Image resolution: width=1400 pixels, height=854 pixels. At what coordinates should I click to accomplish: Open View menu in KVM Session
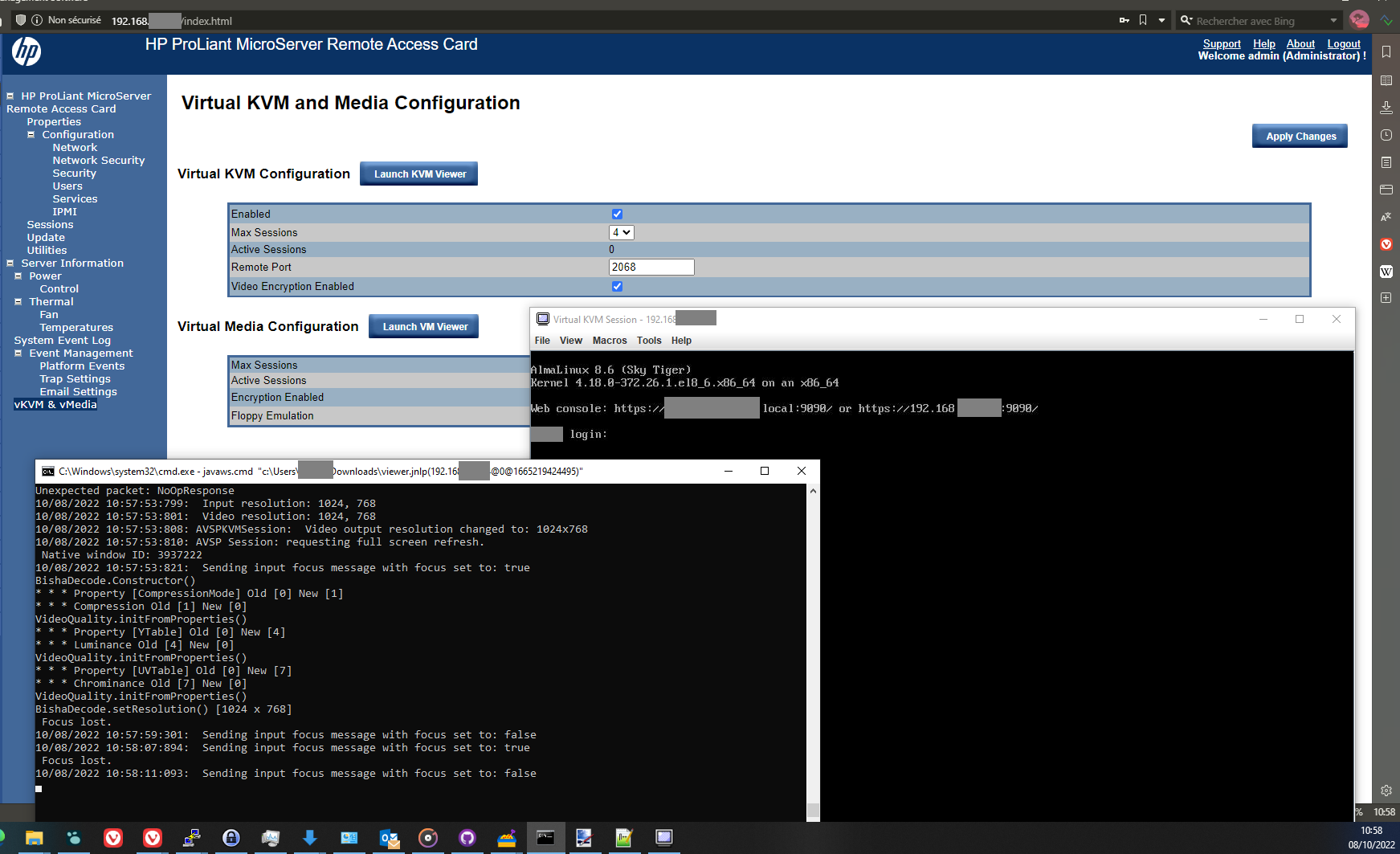pyautogui.click(x=571, y=341)
